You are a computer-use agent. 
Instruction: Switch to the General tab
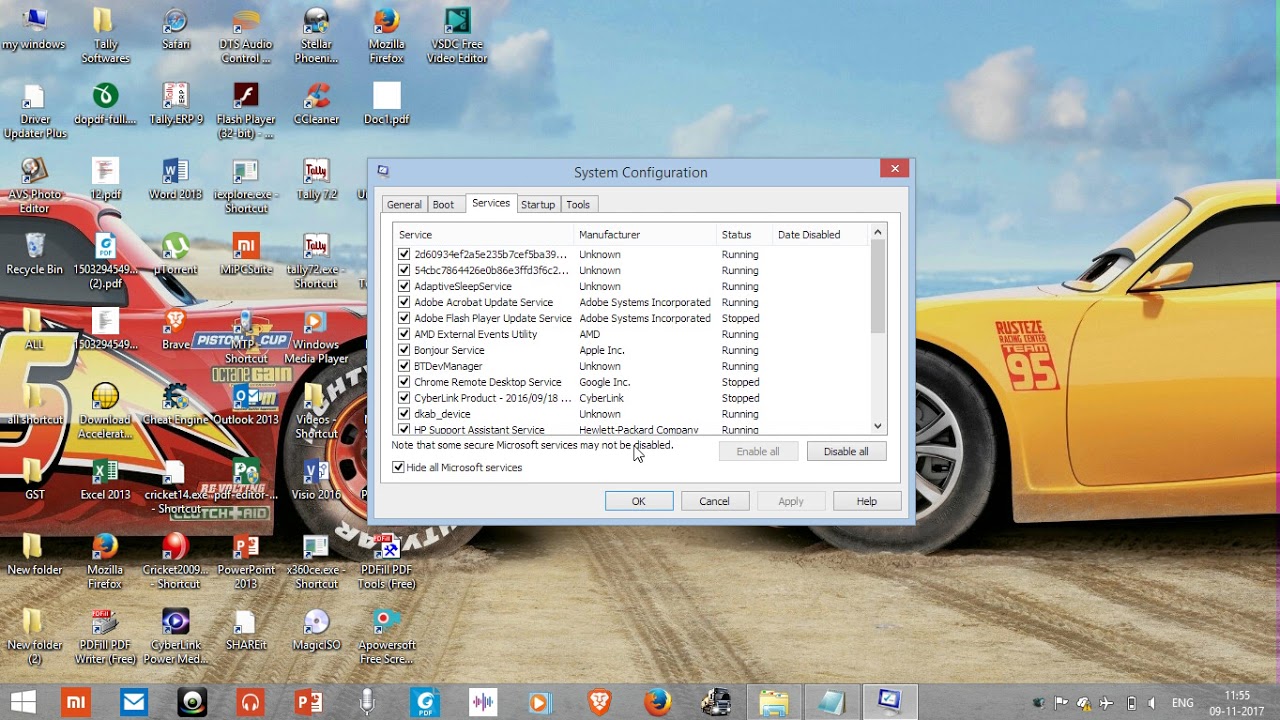pyautogui.click(x=404, y=204)
